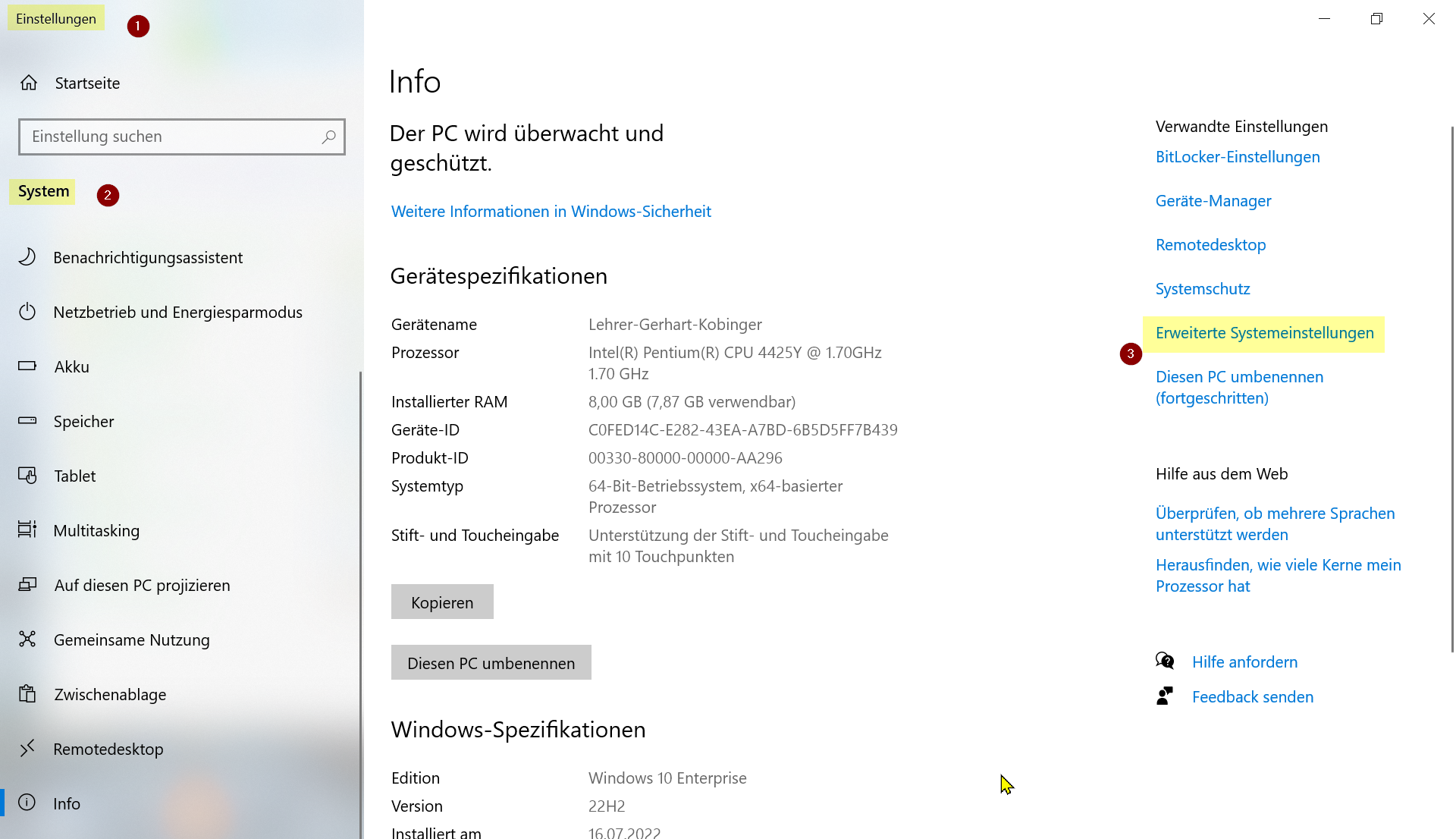Open Benachrichtigungsassistent via moon icon

click(27, 257)
